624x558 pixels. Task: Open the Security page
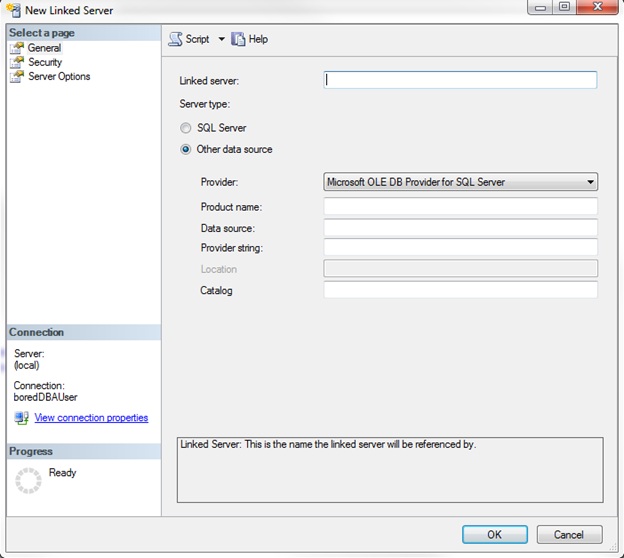coord(45,62)
